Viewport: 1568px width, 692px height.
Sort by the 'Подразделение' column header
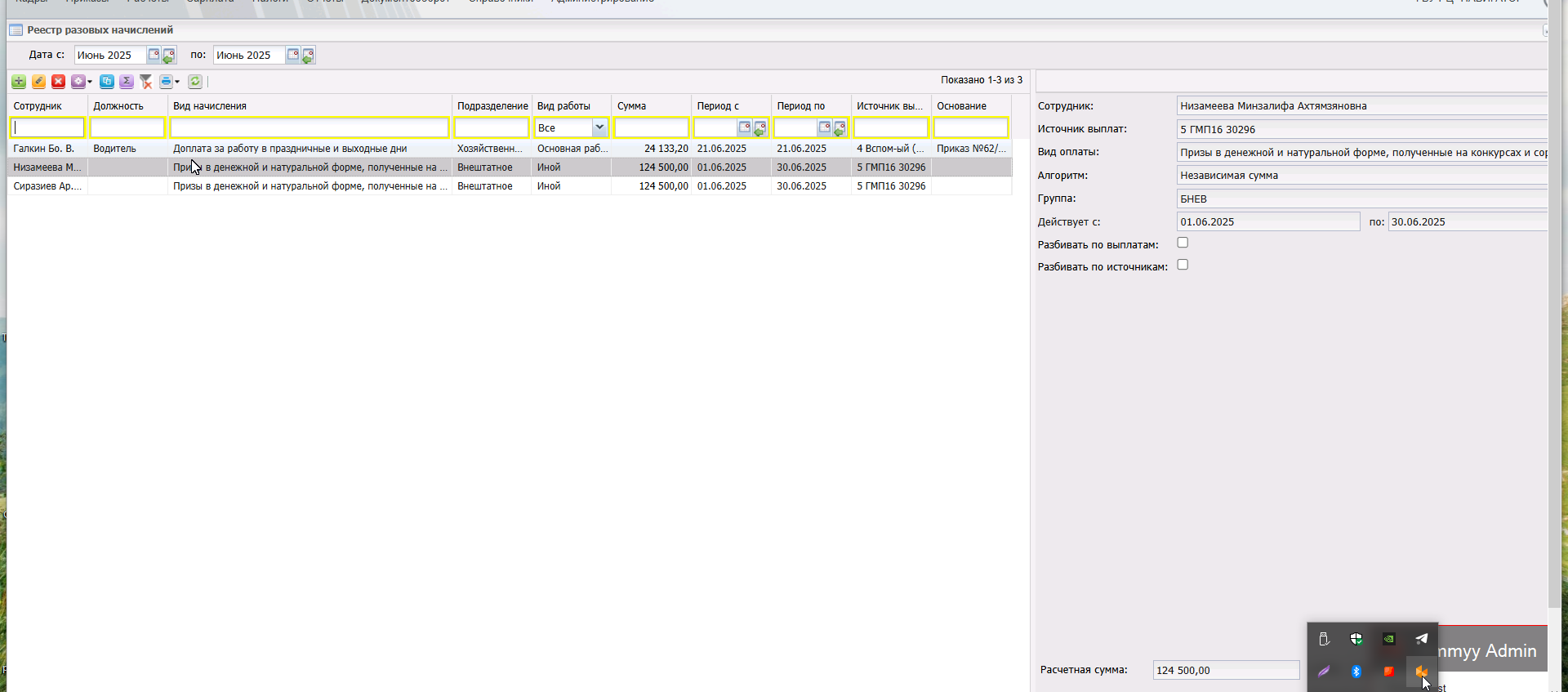point(492,106)
